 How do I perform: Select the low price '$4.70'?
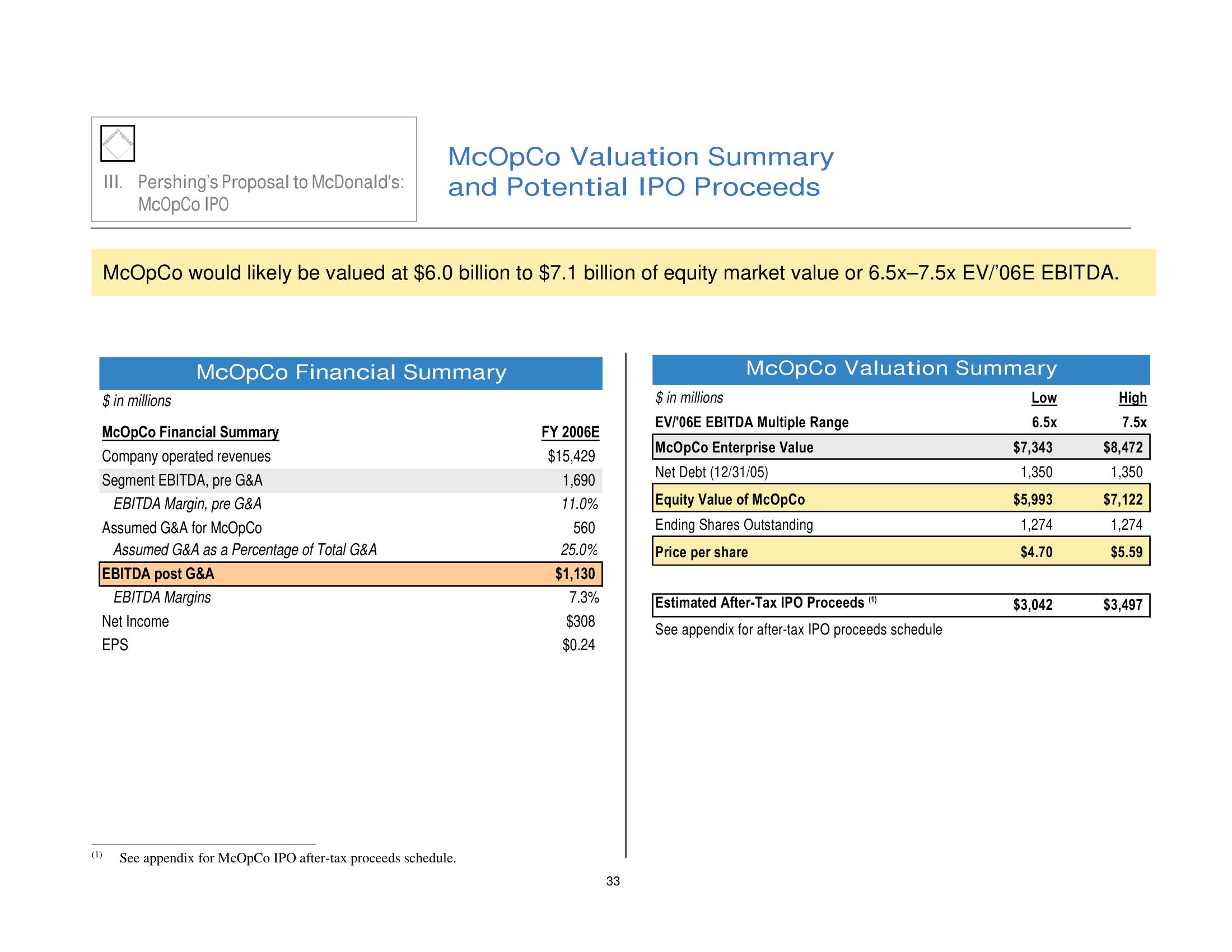(x=1036, y=552)
